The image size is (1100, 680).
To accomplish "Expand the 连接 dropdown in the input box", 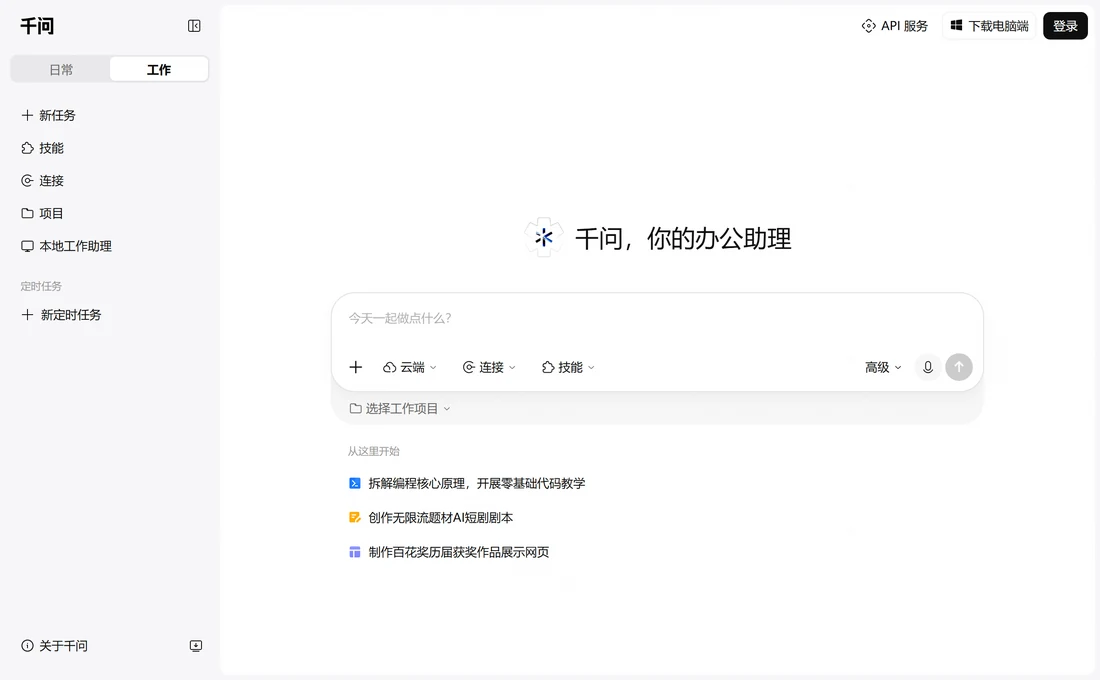I will 489,367.
